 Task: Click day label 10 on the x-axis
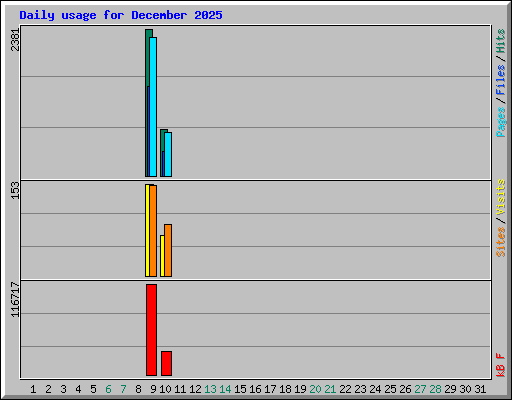pyautogui.click(x=165, y=389)
